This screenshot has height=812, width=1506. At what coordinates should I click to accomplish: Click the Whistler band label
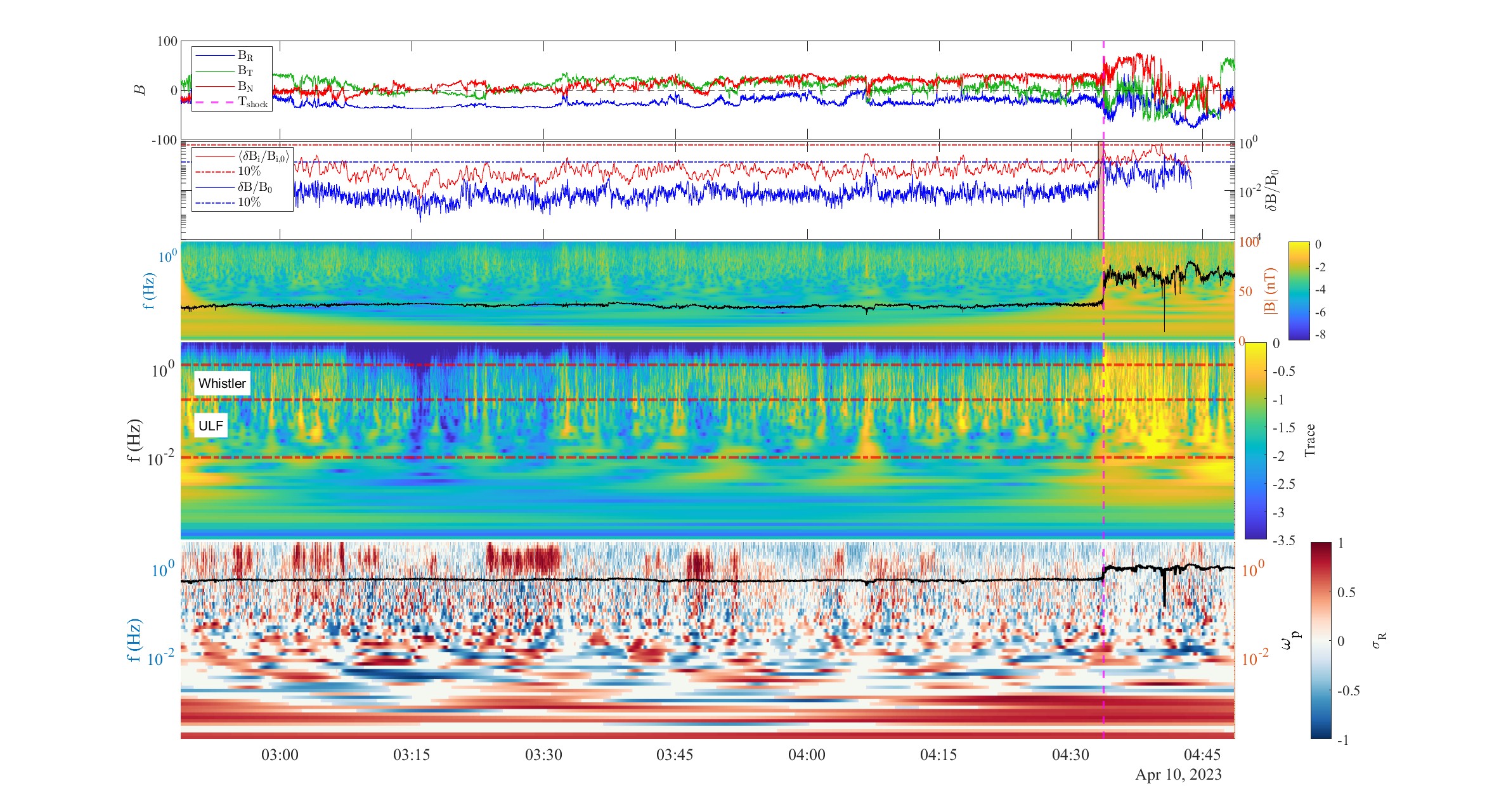coord(222,383)
